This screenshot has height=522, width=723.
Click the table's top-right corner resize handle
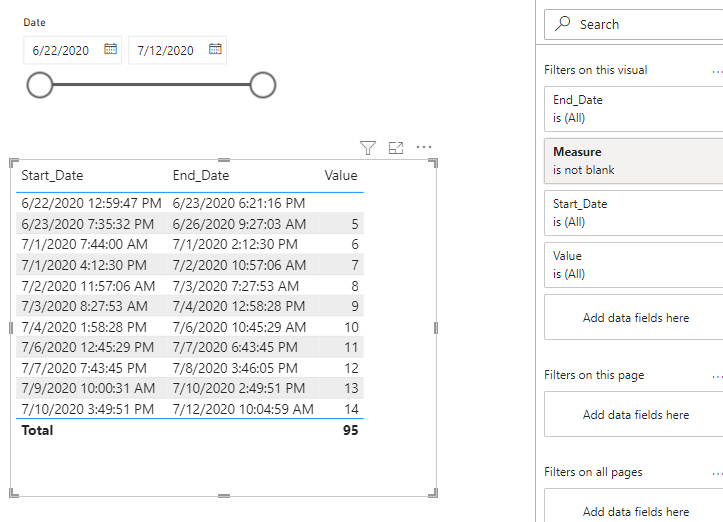coord(433,162)
